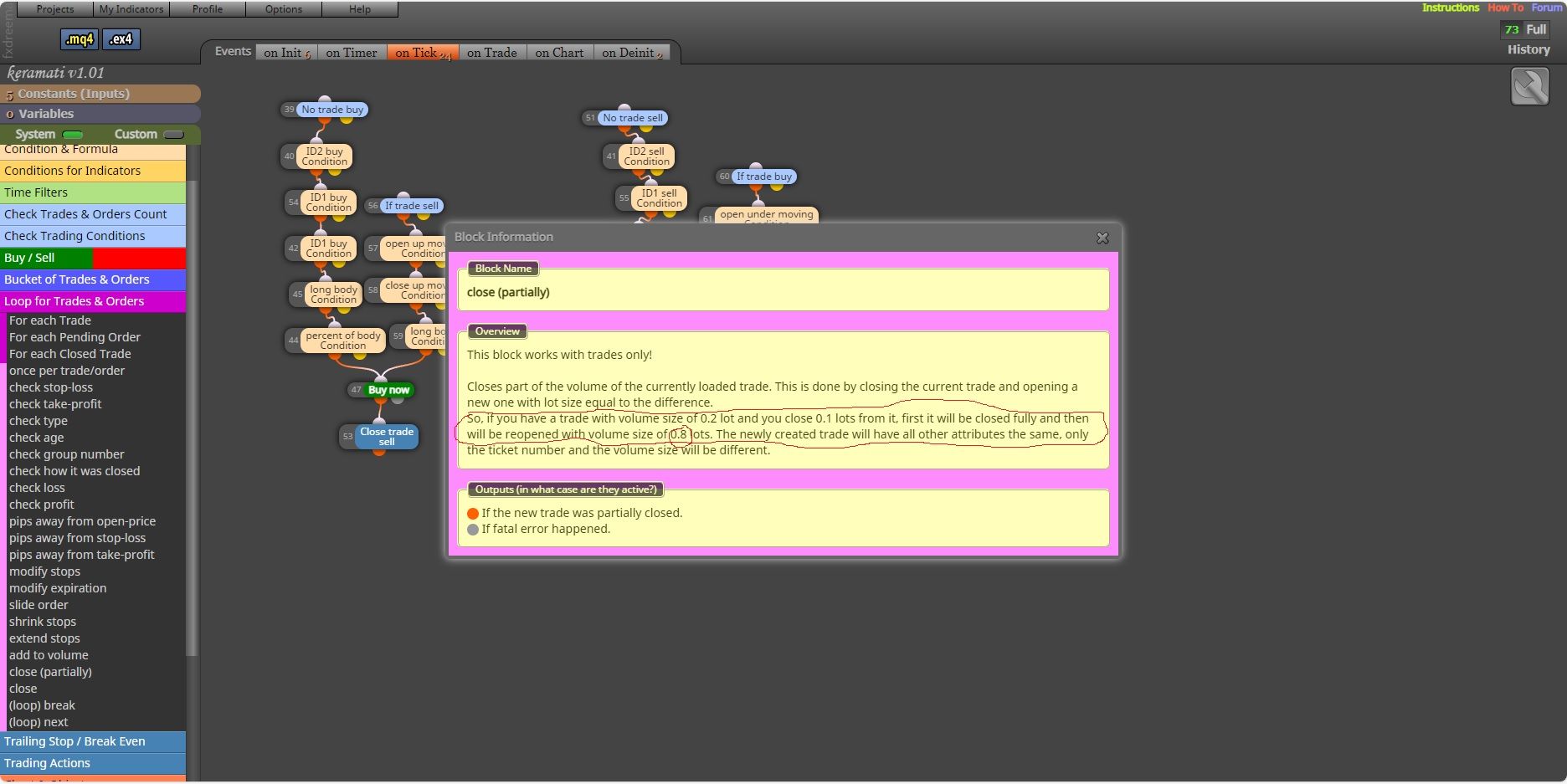Expand Bucket of Trades & Orders category
This screenshot has width=1567, height=784.
pos(93,279)
